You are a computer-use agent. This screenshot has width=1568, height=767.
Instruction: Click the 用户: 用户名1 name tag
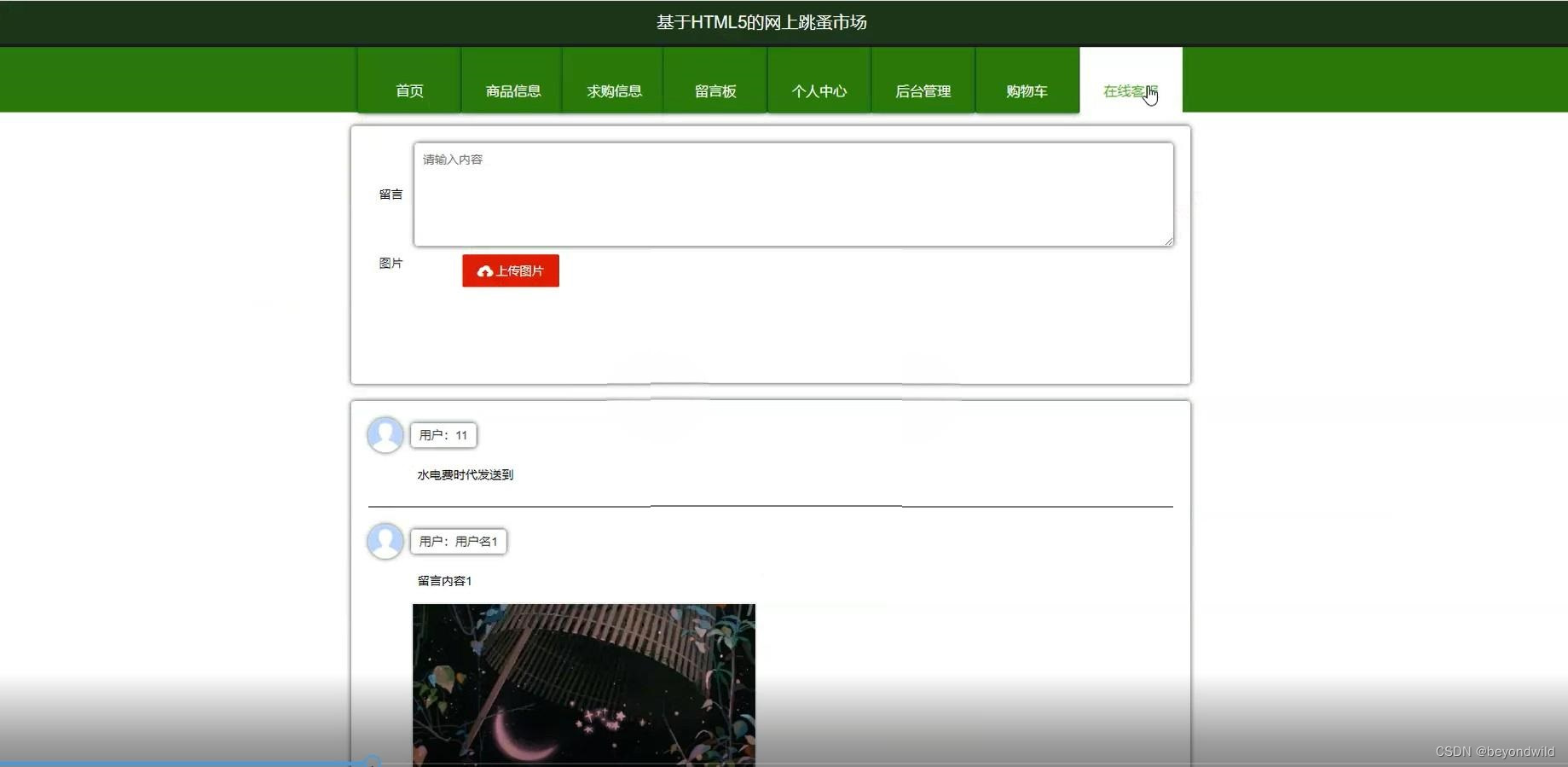(x=459, y=541)
